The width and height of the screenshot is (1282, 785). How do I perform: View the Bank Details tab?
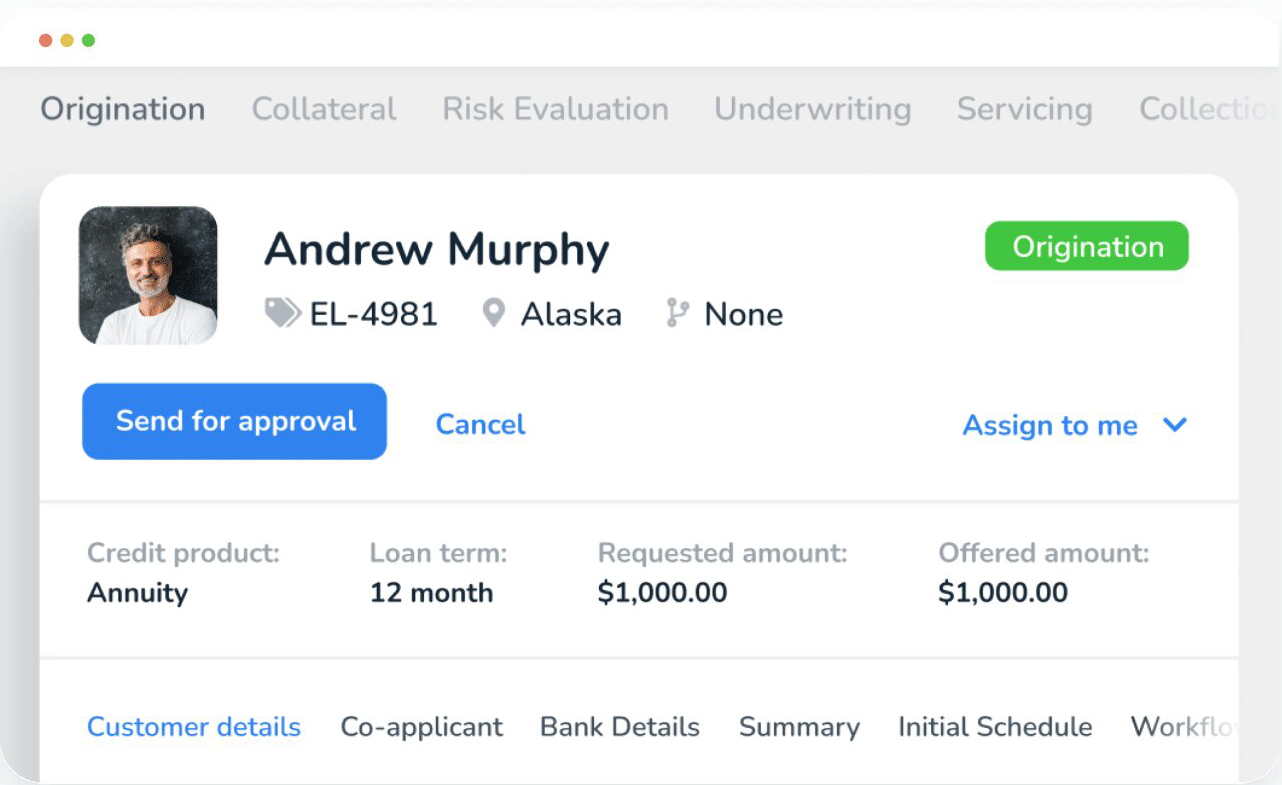pyautogui.click(x=620, y=727)
